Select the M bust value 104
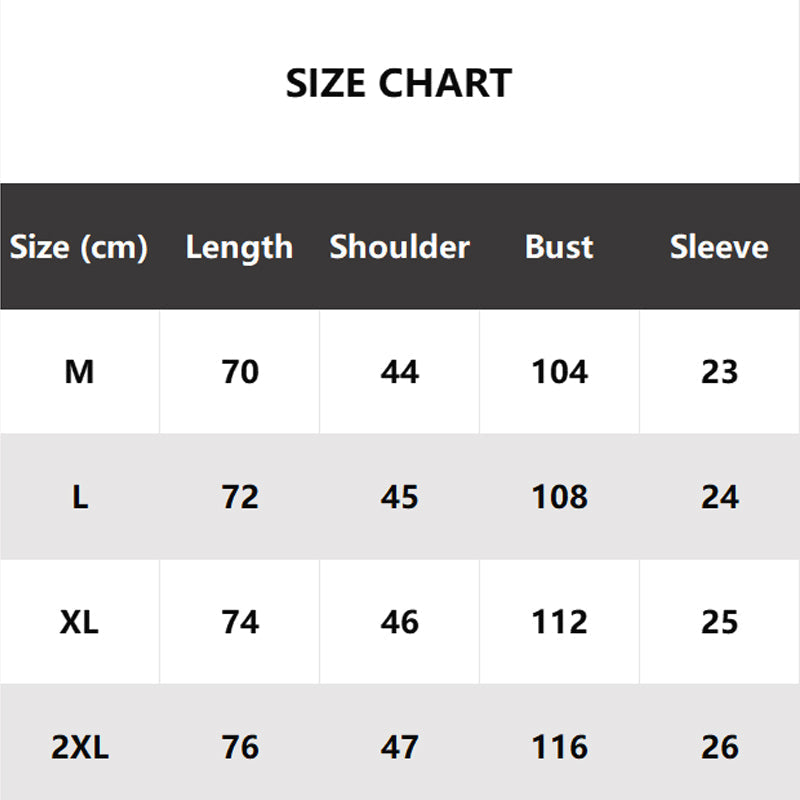This screenshot has width=800, height=800. 559,372
